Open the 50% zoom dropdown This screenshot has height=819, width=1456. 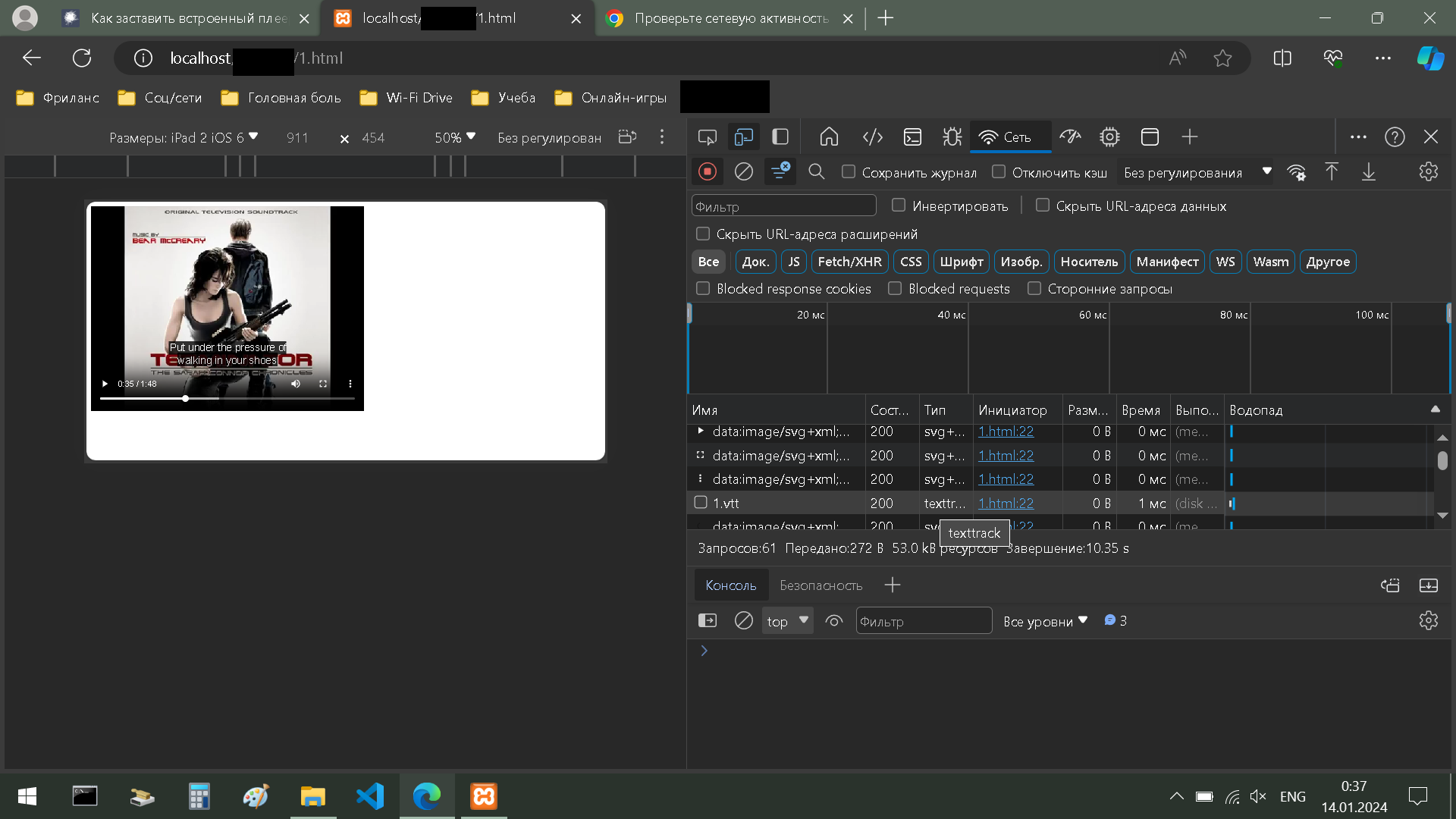pos(455,138)
